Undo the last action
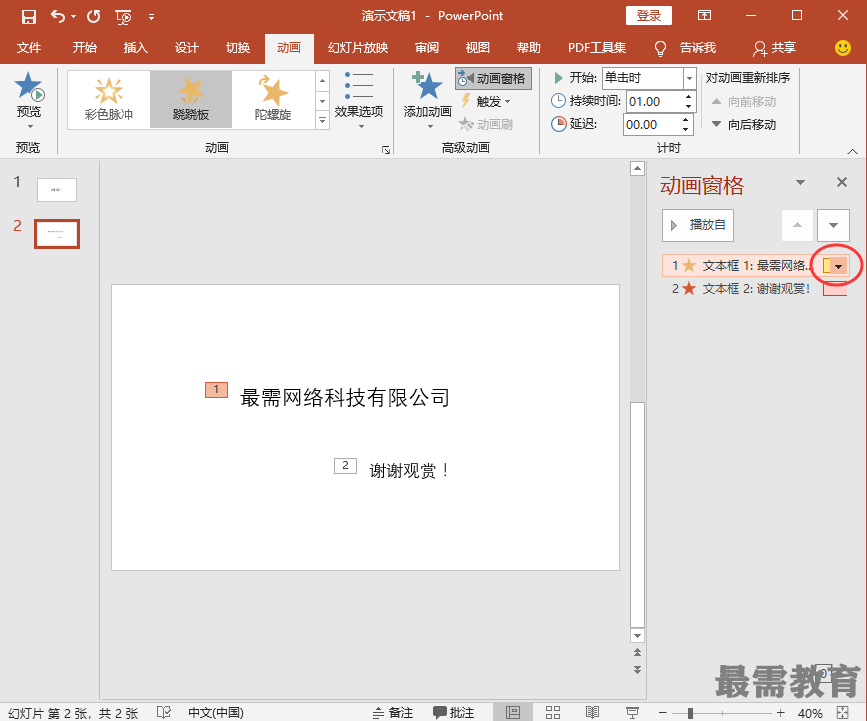The width and height of the screenshot is (867, 721). coord(58,16)
